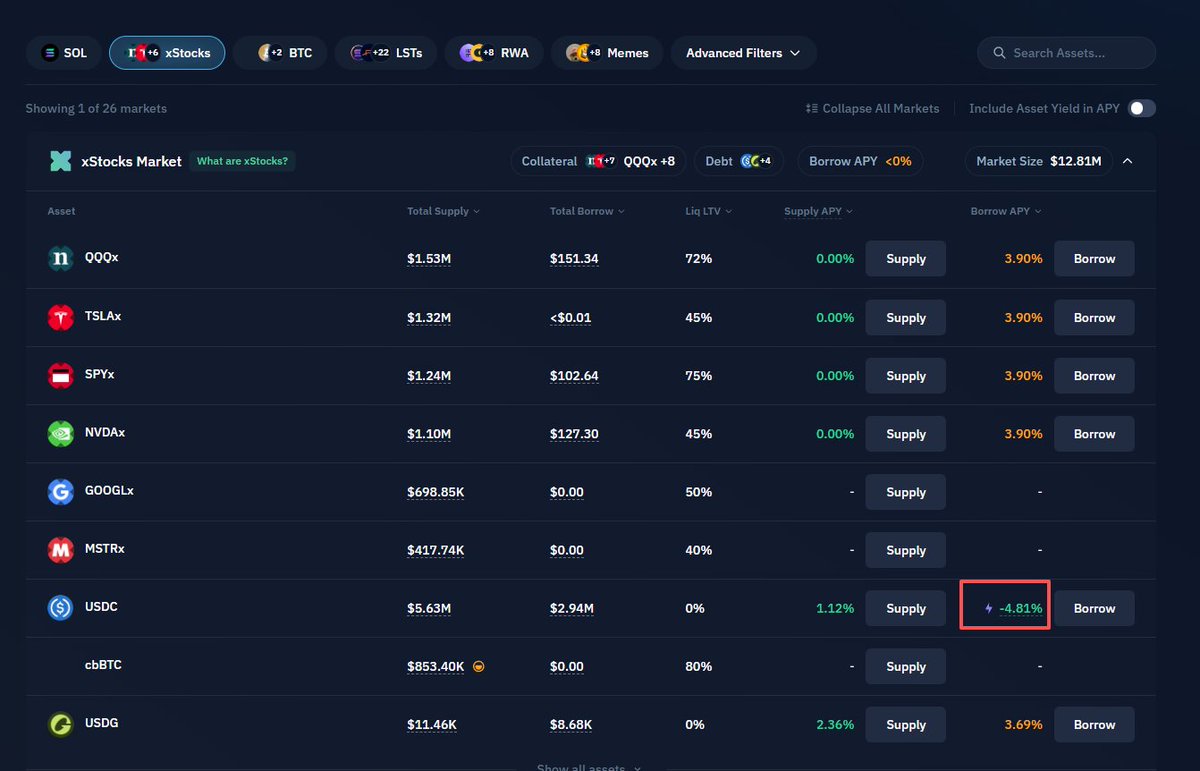1200x771 pixels.
Task: Click the MSTRx asset icon
Action: (x=61, y=550)
